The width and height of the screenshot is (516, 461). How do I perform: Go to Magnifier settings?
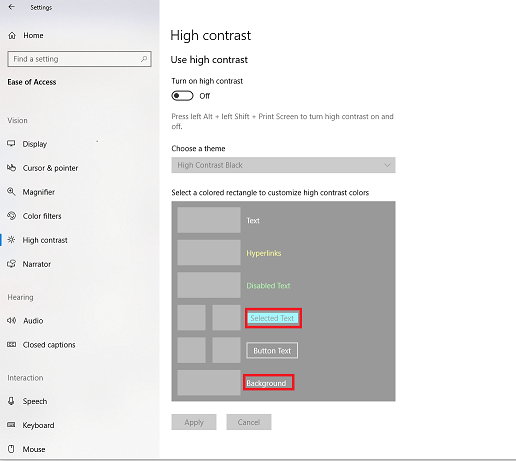(39, 192)
